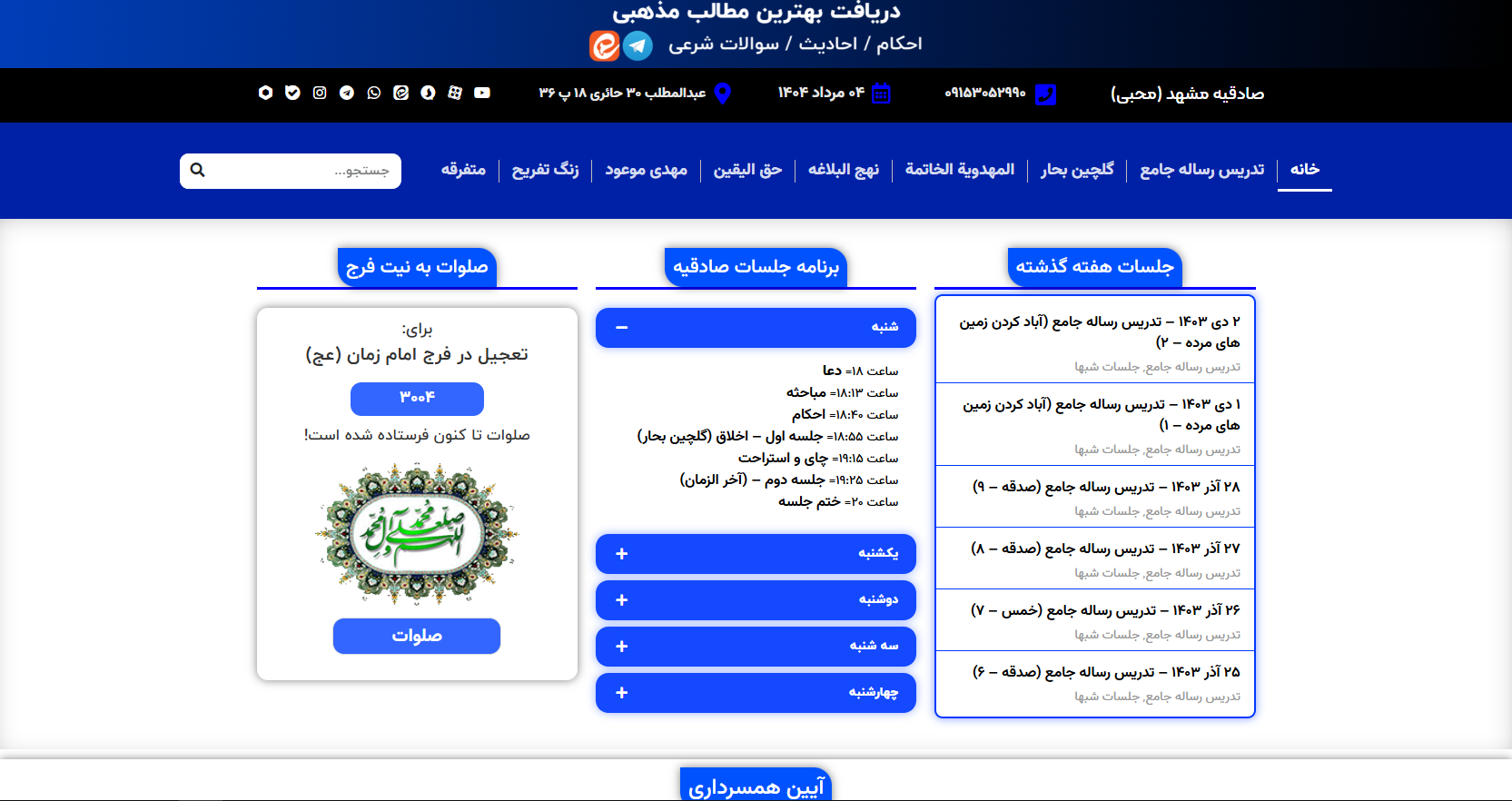This screenshot has width=1512, height=801.
Task: Open the Instagram icon
Action: (319, 93)
